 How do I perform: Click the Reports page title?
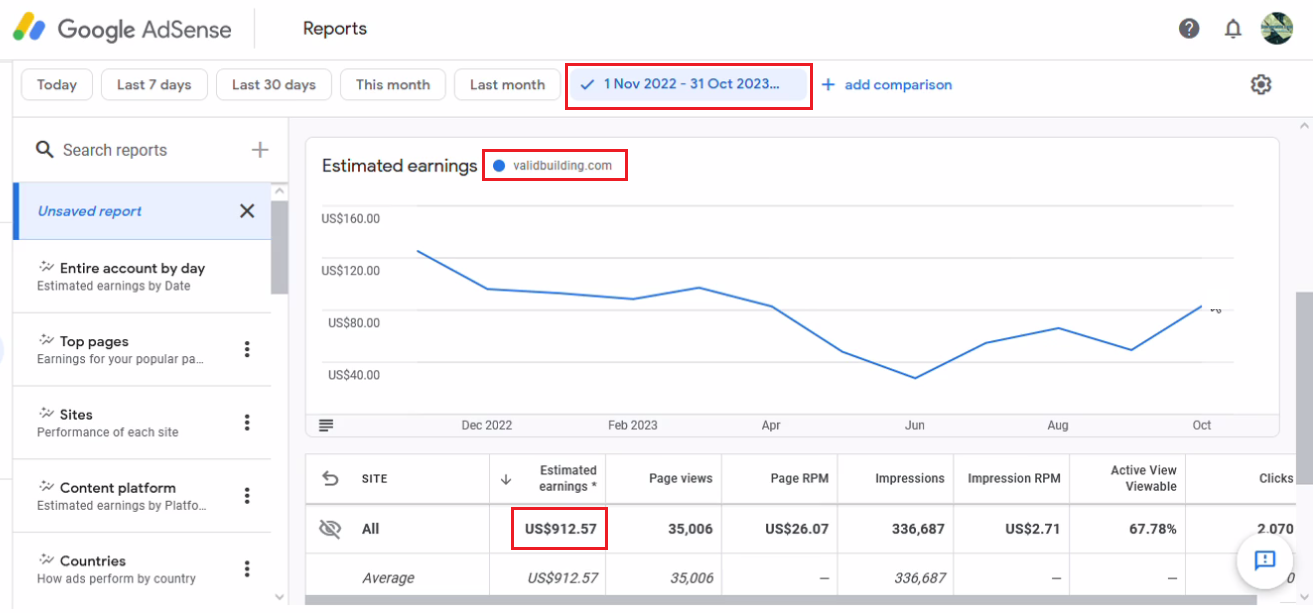pos(335,29)
